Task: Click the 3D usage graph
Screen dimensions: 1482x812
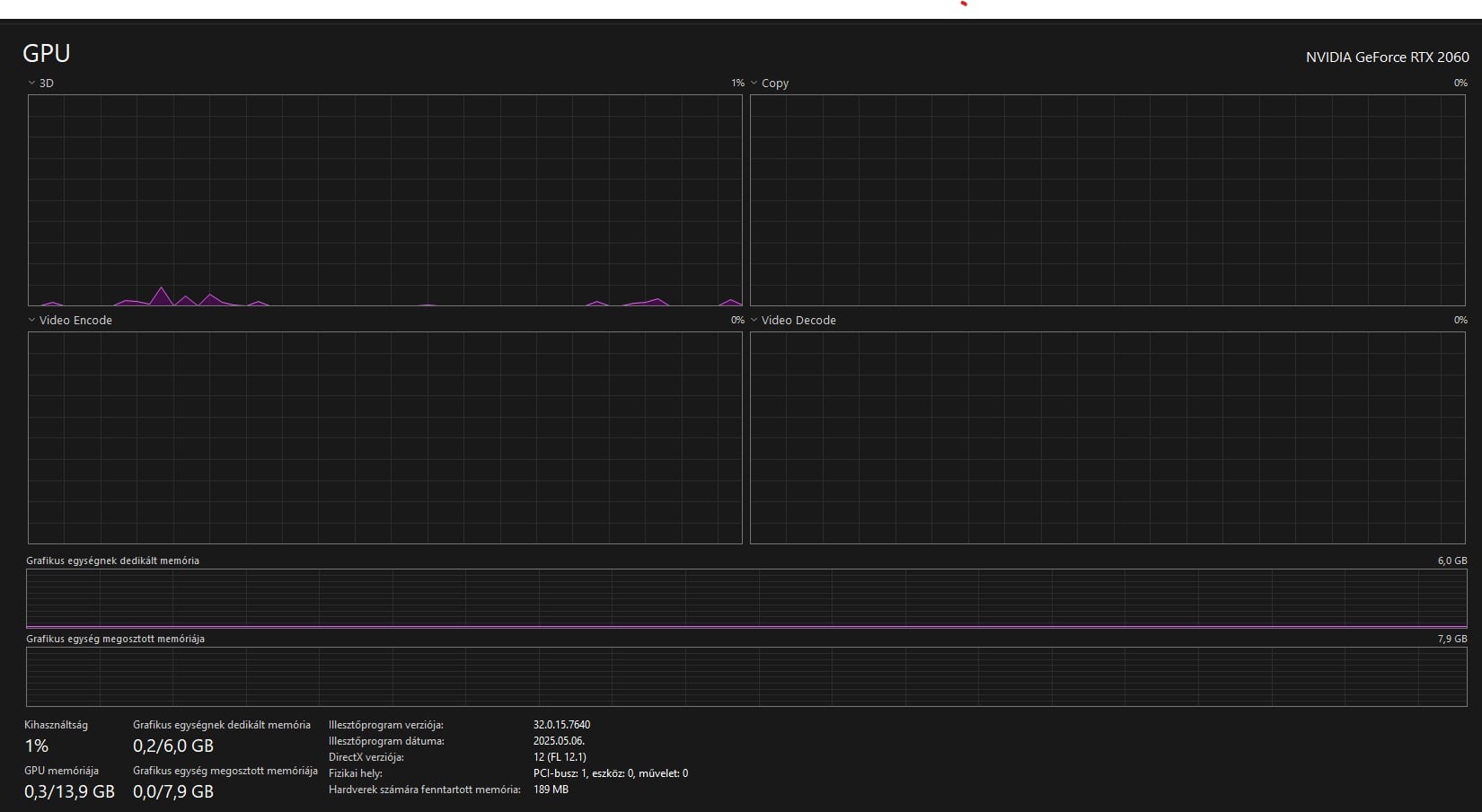Action: pos(385,200)
